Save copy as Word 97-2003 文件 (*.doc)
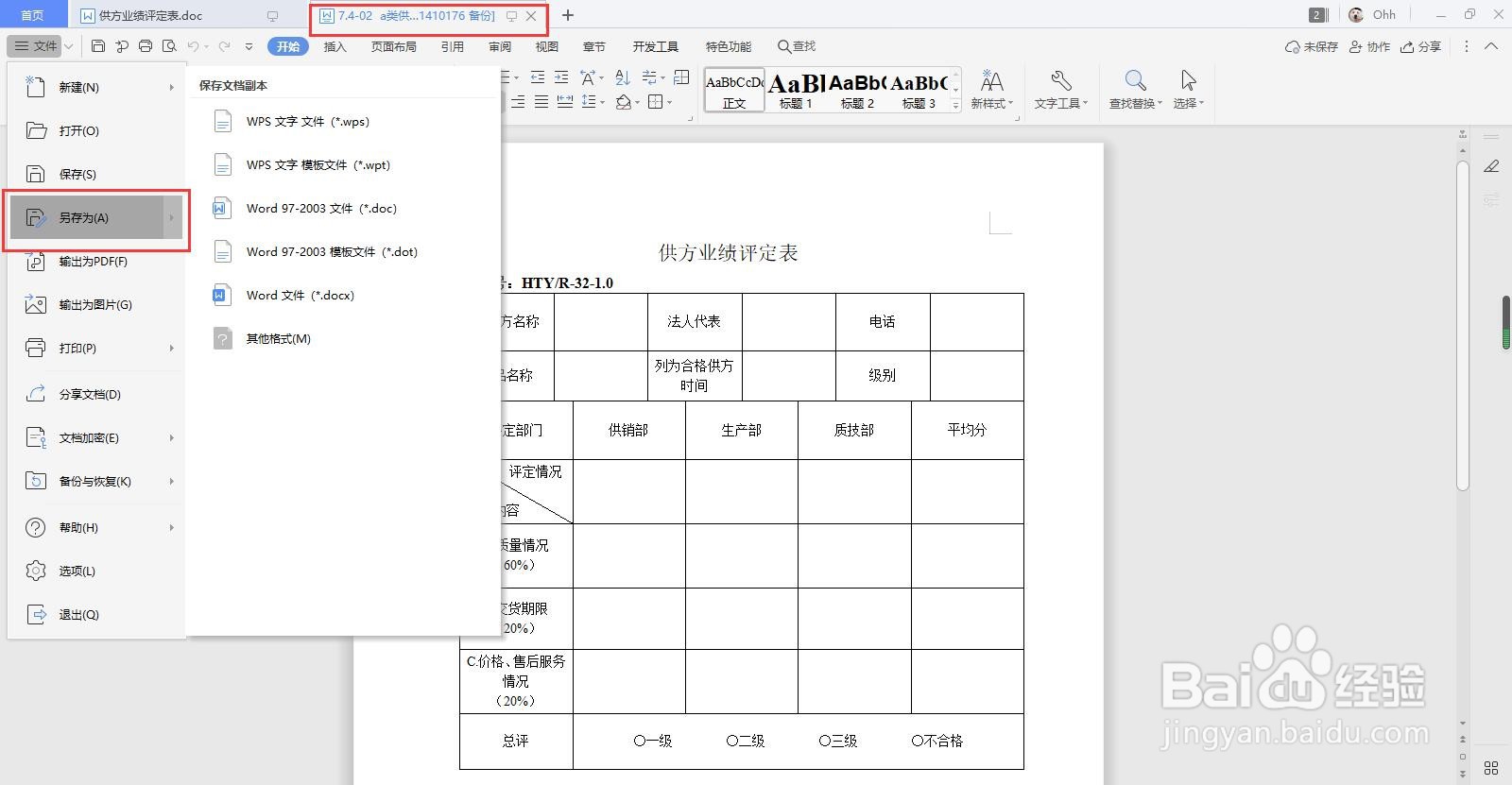Viewport: 1512px width, 785px height. coord(343,209)
